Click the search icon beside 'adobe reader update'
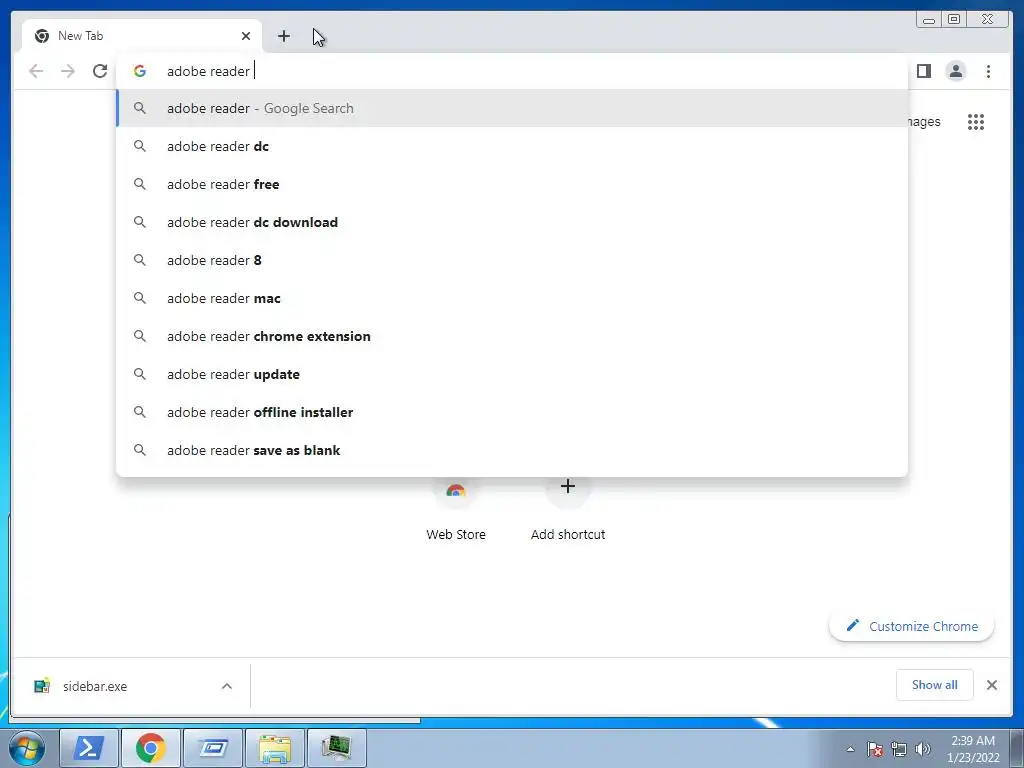 [x=140, y=374]
